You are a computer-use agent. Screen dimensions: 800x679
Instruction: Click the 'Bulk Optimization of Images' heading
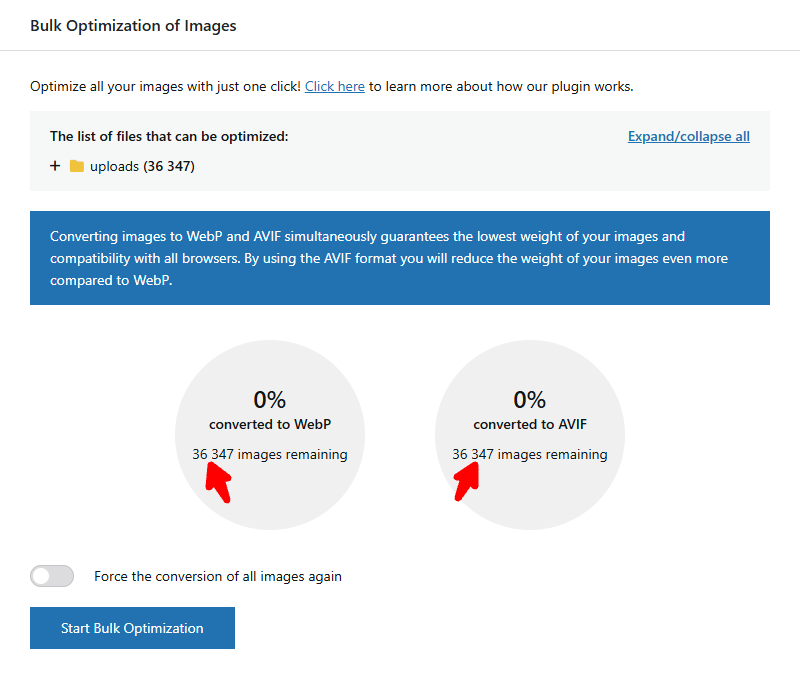click(x=133, y=26)
